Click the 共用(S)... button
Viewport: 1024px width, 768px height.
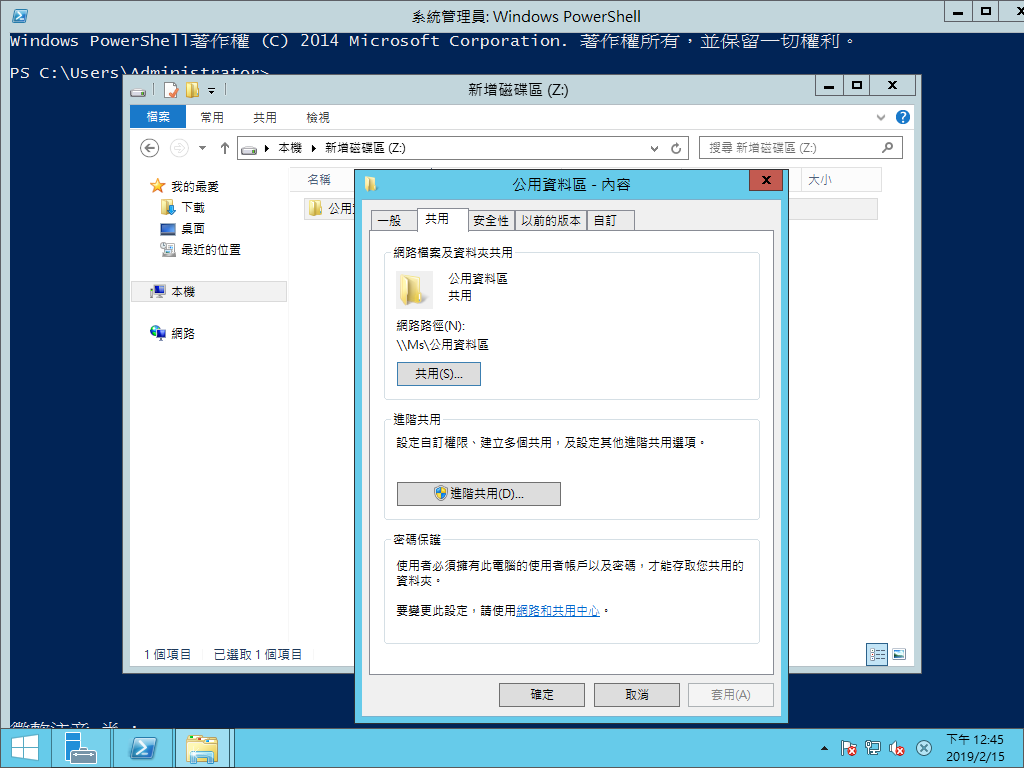coord(439,374)
